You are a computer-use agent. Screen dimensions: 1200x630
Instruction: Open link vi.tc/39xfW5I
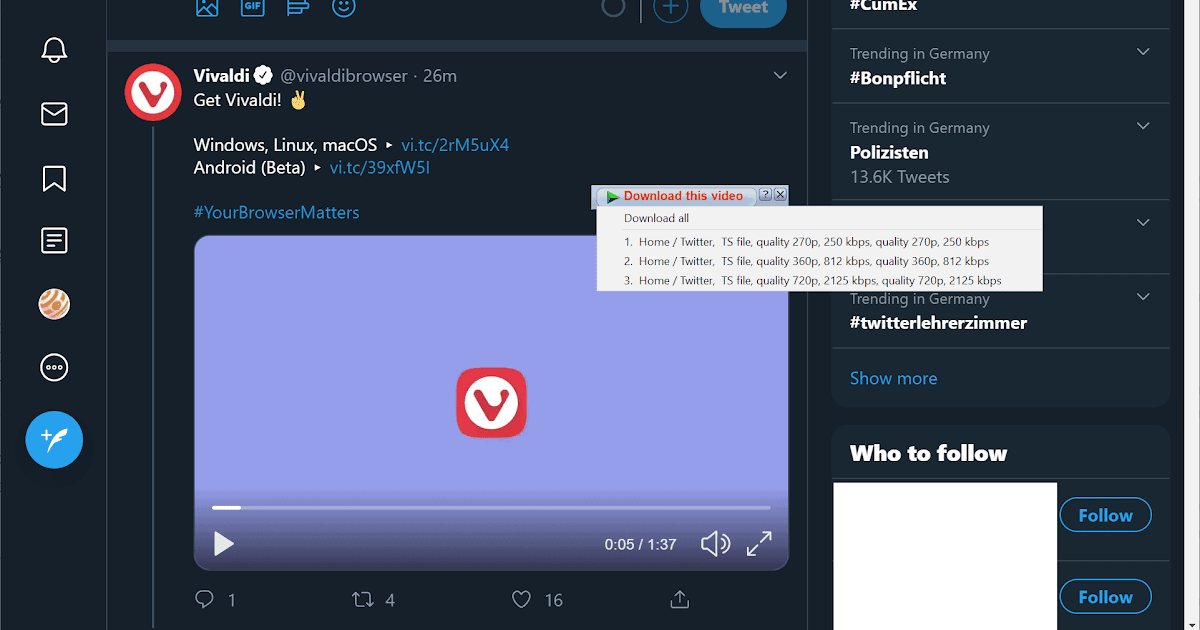point(380,167)
